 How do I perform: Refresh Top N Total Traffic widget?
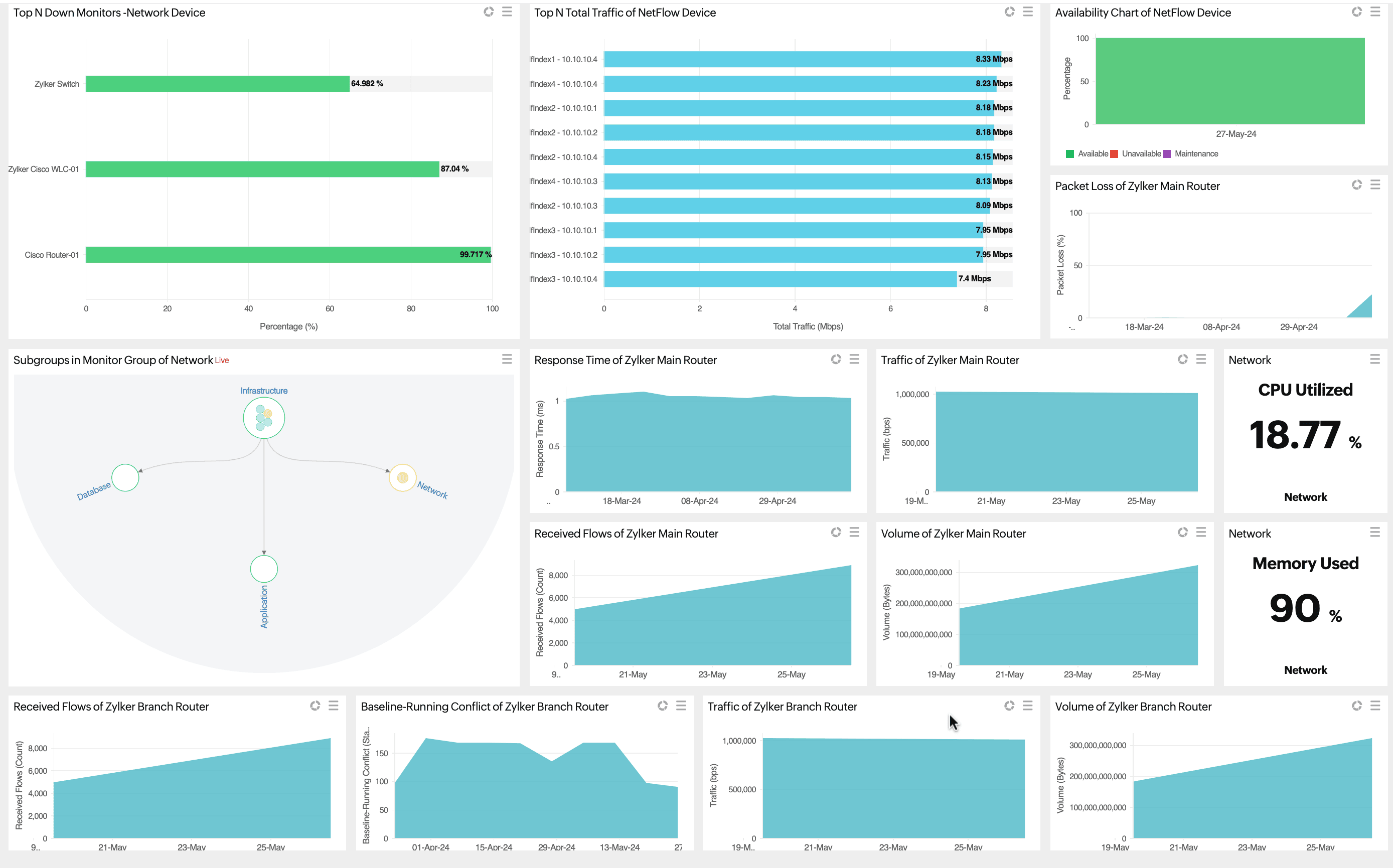1009,12
